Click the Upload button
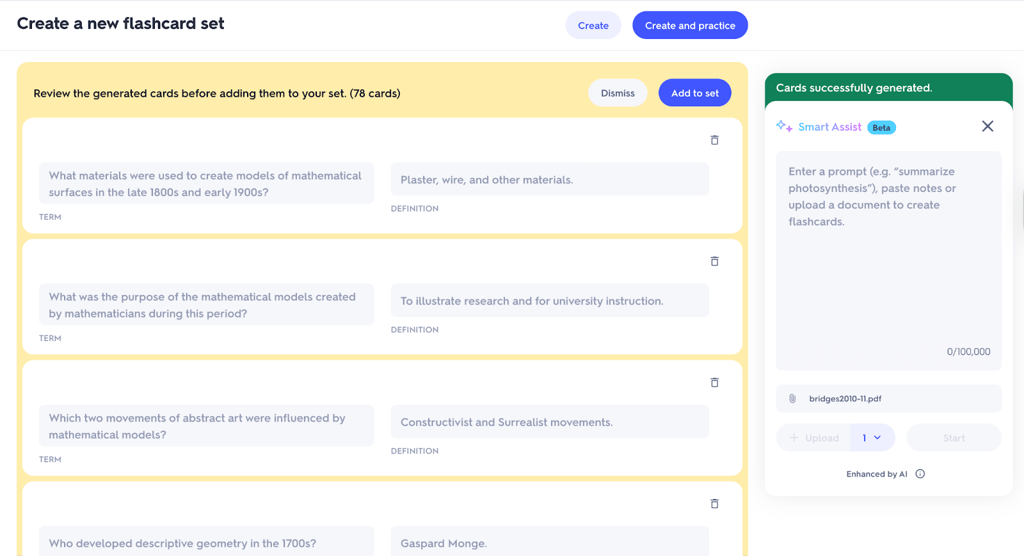 tap(814, 438)
